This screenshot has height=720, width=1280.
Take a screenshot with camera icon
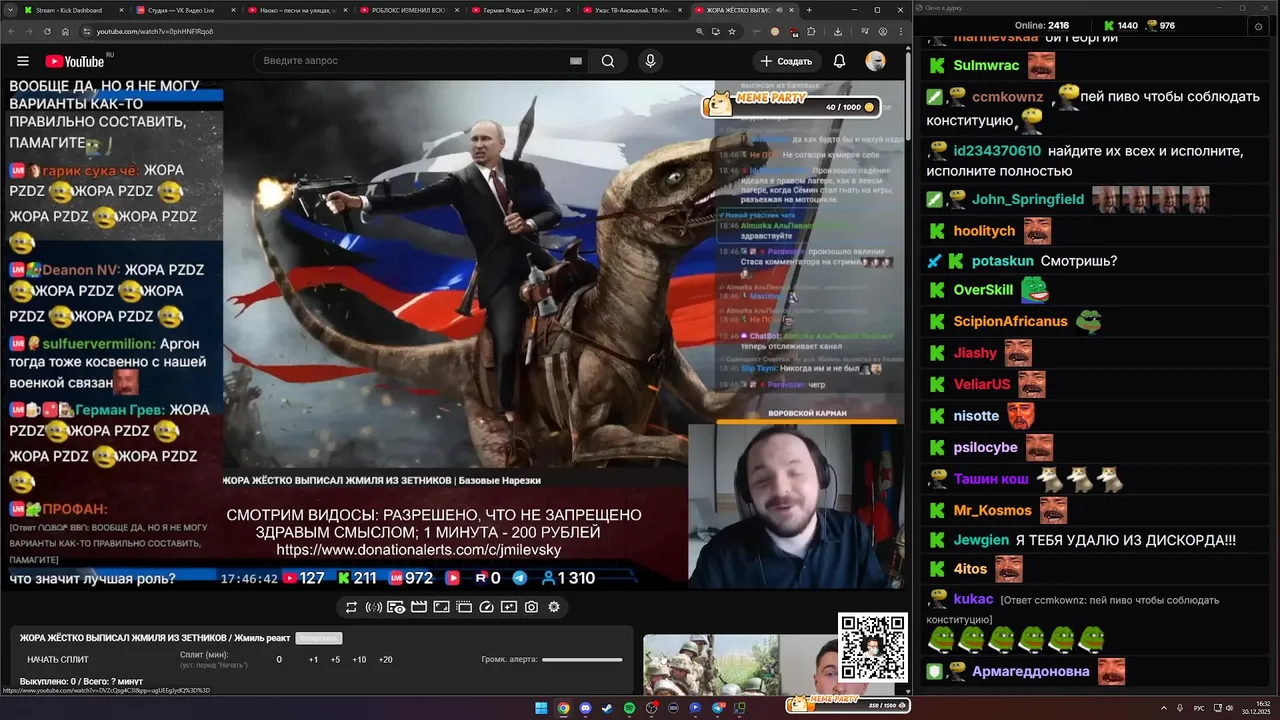click(531, 607)
